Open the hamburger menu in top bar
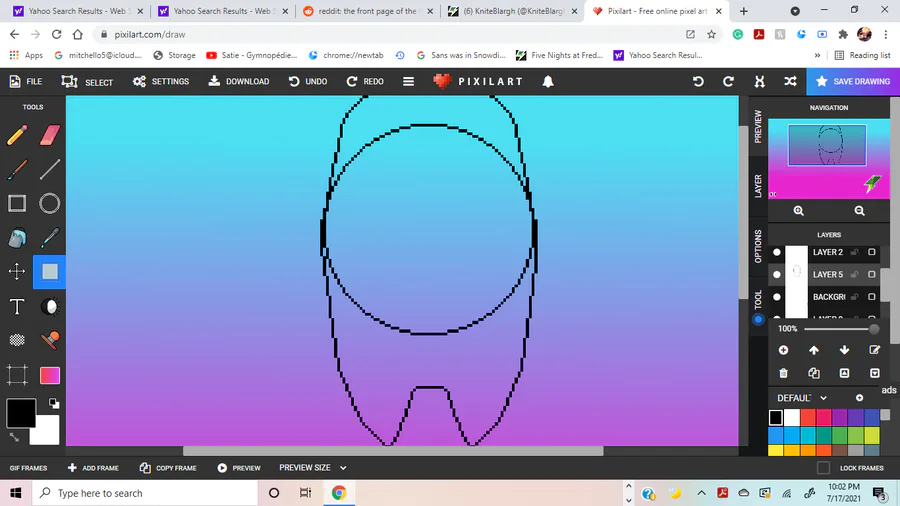 (408, 81)
